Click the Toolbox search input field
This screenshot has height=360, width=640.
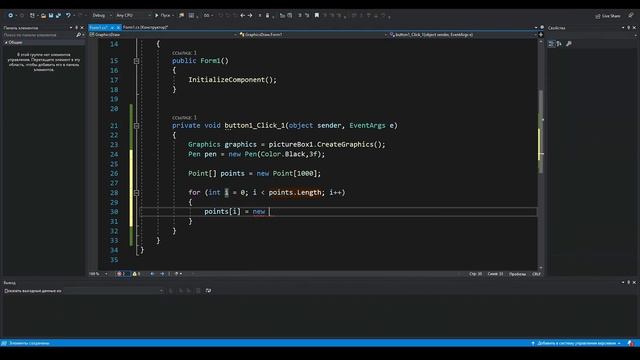pyautogui.click(x=39, y=35)
